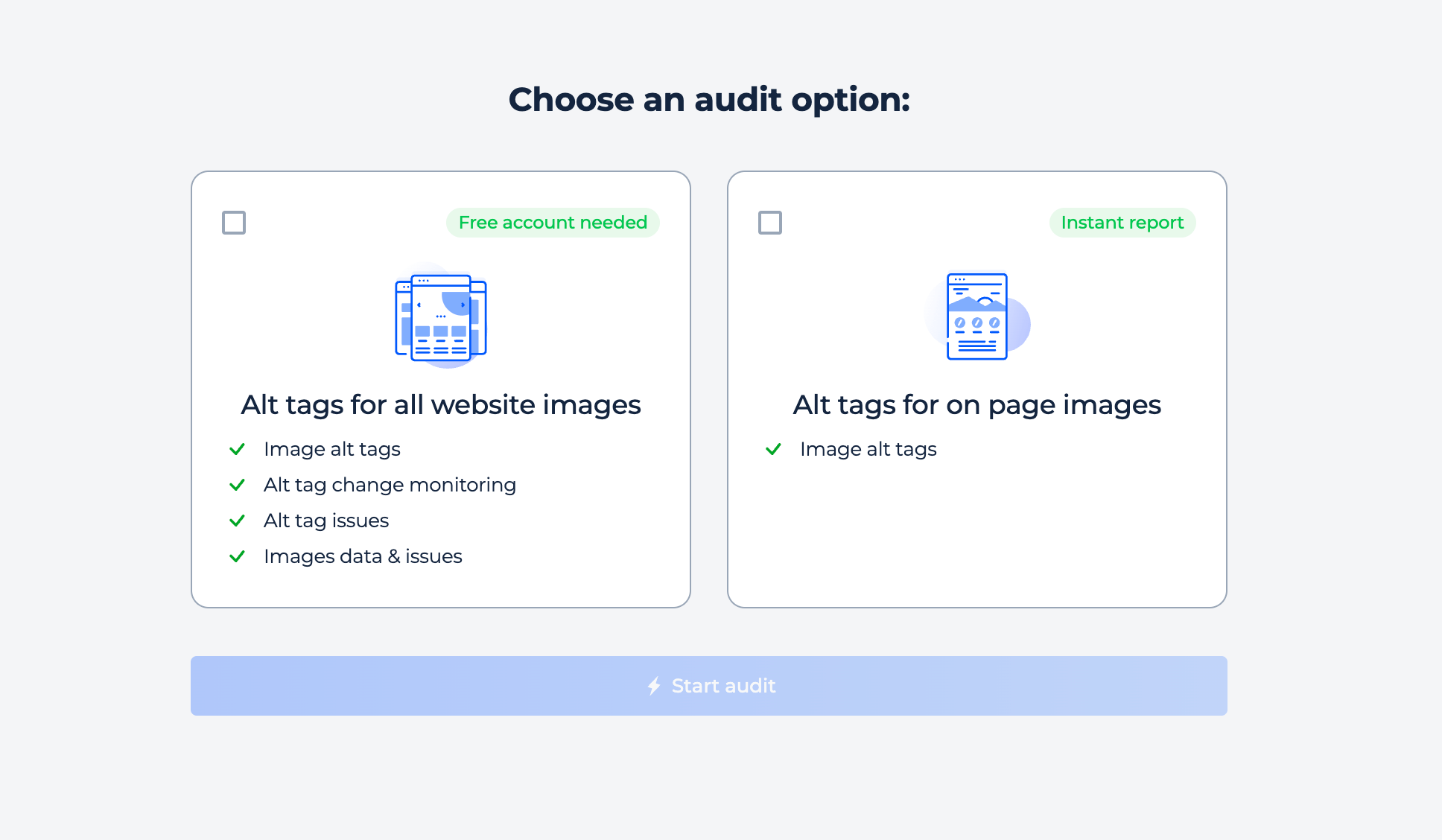This screenshot has height=840, width=1442.
Task: Click 'Alt tag issues' feature text
Action: (x=326, y=521)
